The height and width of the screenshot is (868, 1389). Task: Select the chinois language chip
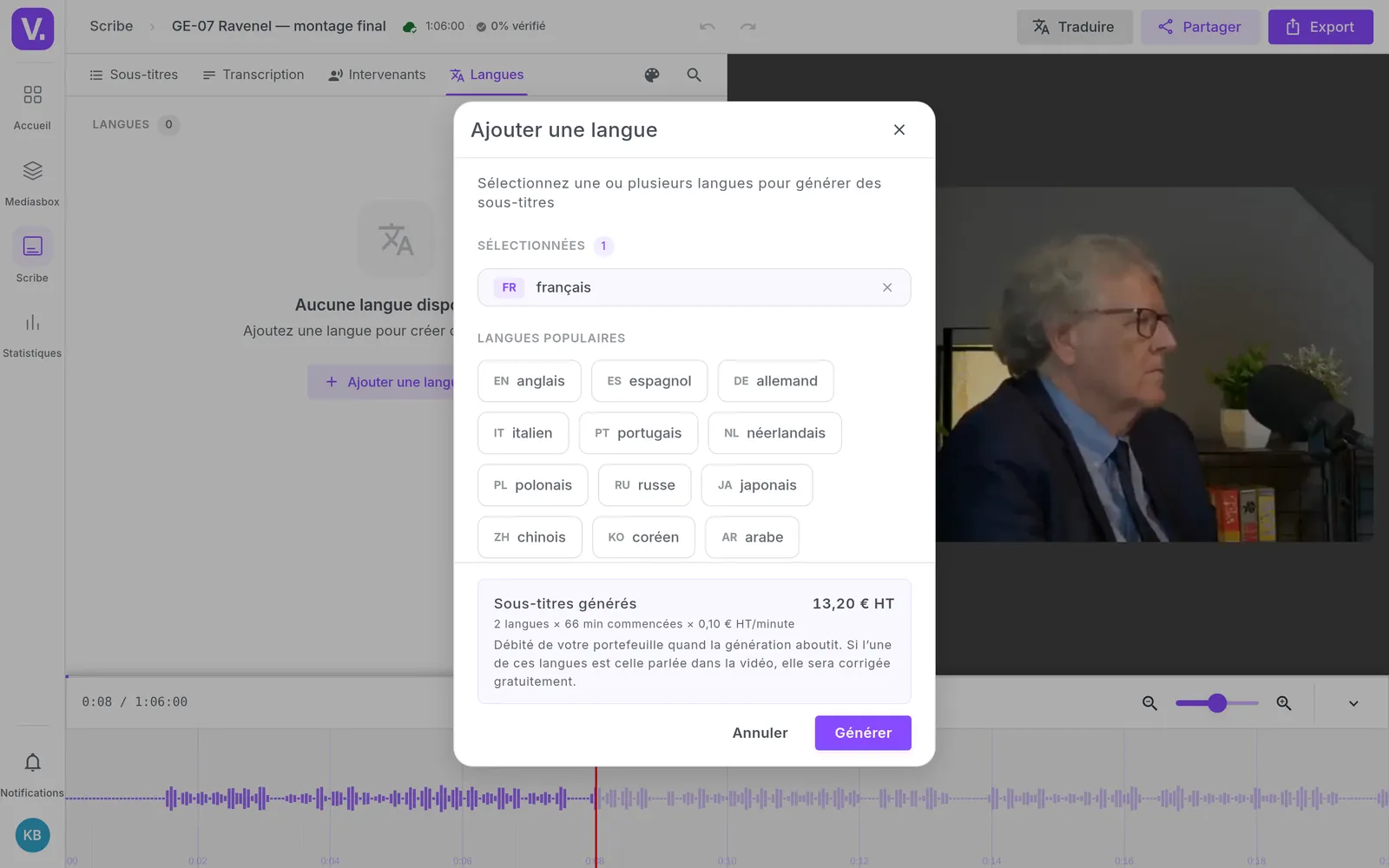click(x=530, y=537)
